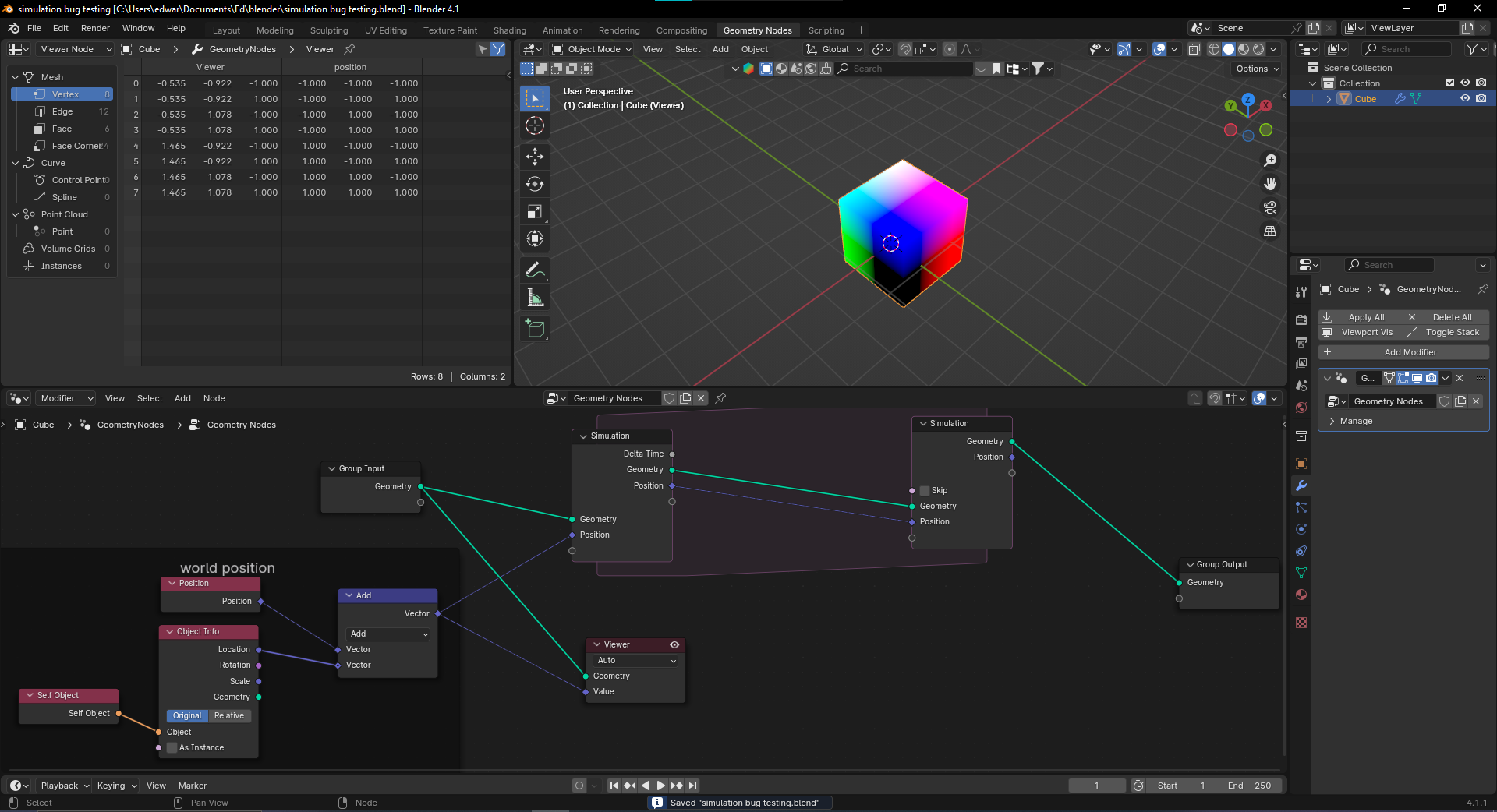Collapse the Mesh section in spreadsheet
Screen dimensions: 1497x812
pos(15,77)
